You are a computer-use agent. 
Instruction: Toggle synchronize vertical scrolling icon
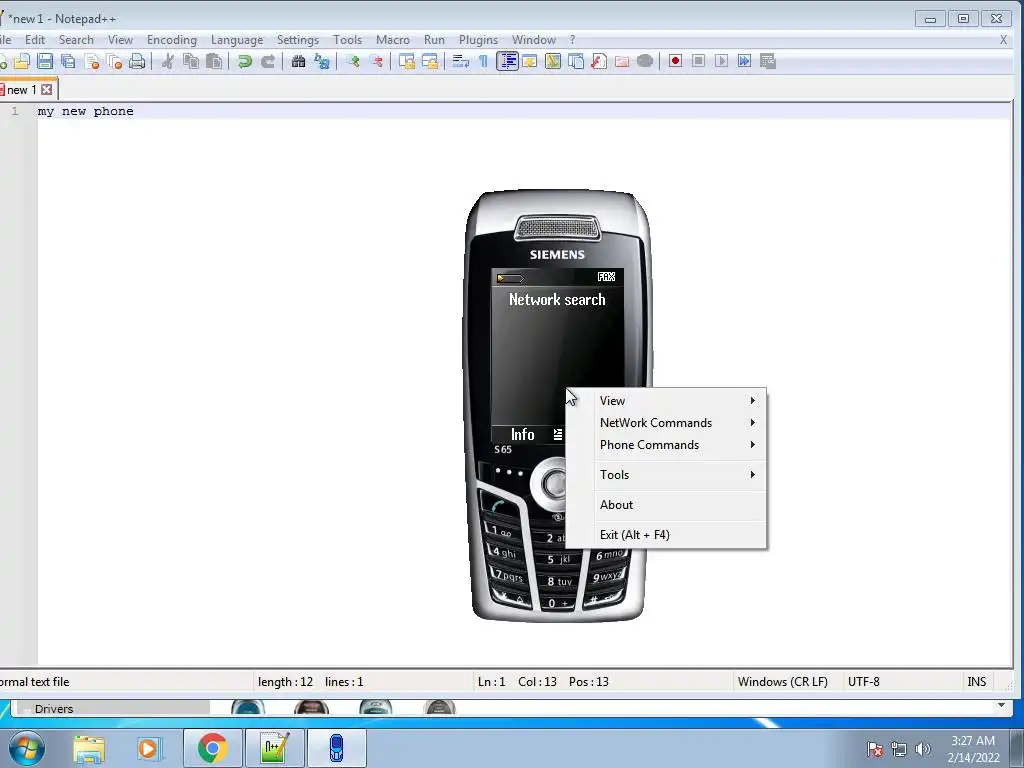(x=407, y=61)
